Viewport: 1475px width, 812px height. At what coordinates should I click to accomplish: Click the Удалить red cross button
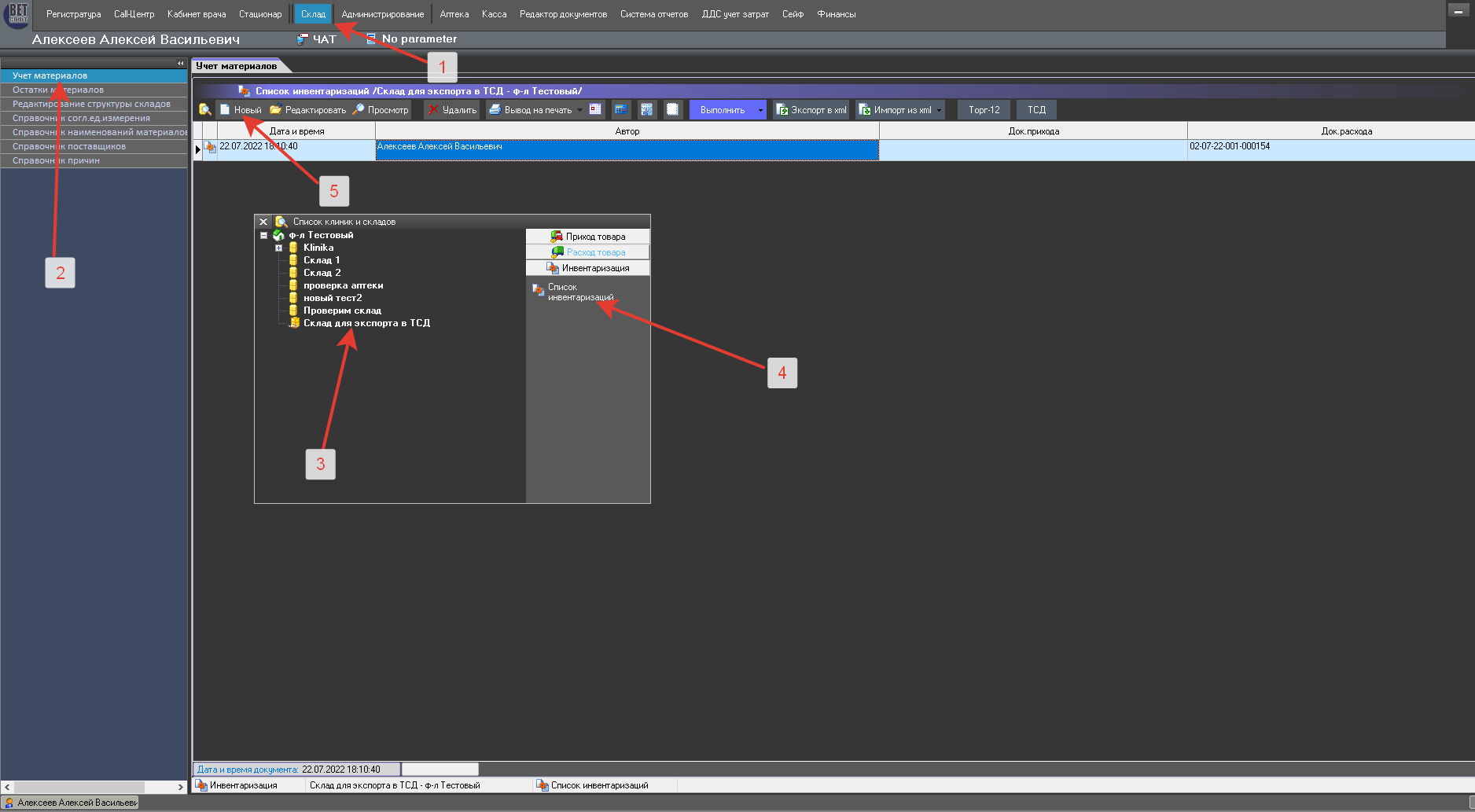click(452, 110)
